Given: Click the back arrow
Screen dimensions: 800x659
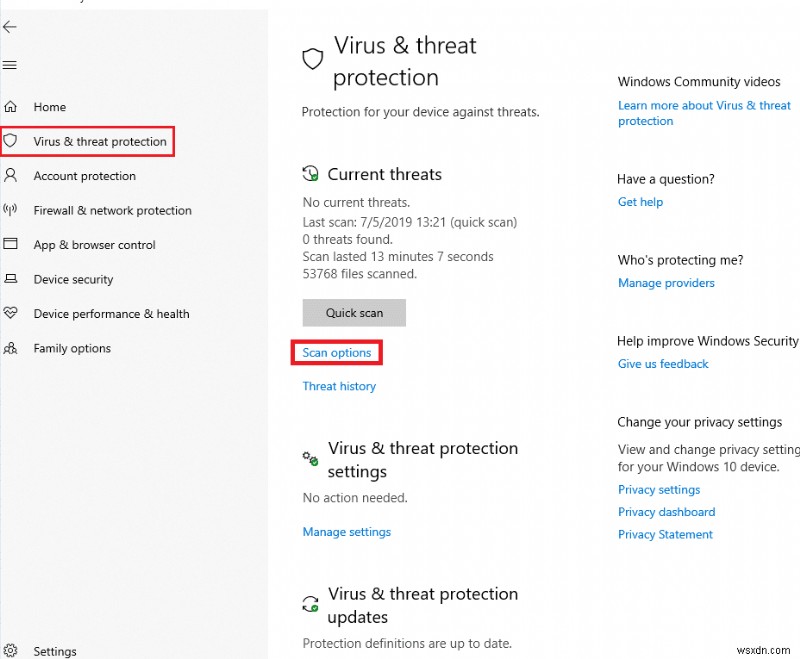Looking at the screenshot, I should (x=12, y=27).
